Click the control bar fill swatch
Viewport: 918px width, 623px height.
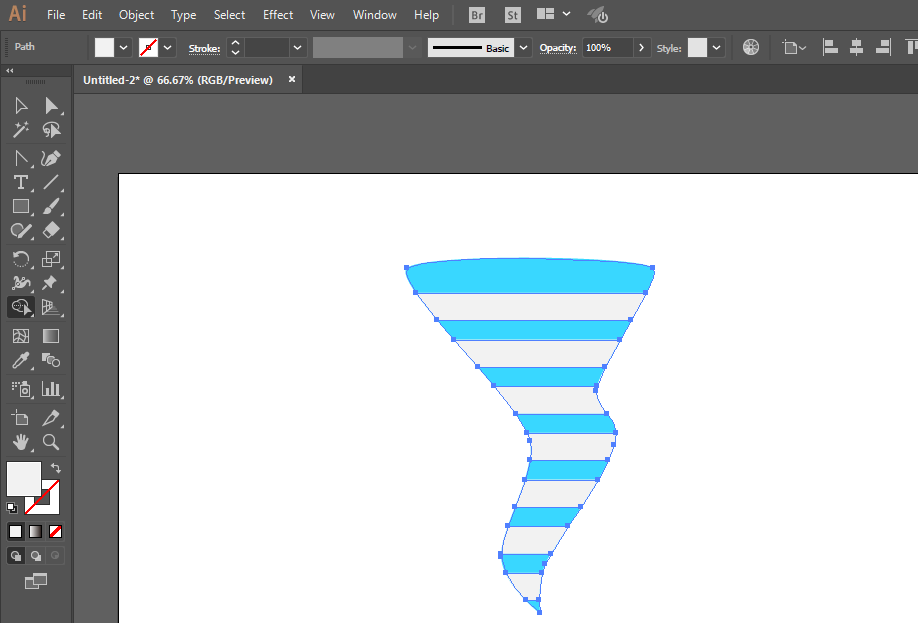[104, 48]
